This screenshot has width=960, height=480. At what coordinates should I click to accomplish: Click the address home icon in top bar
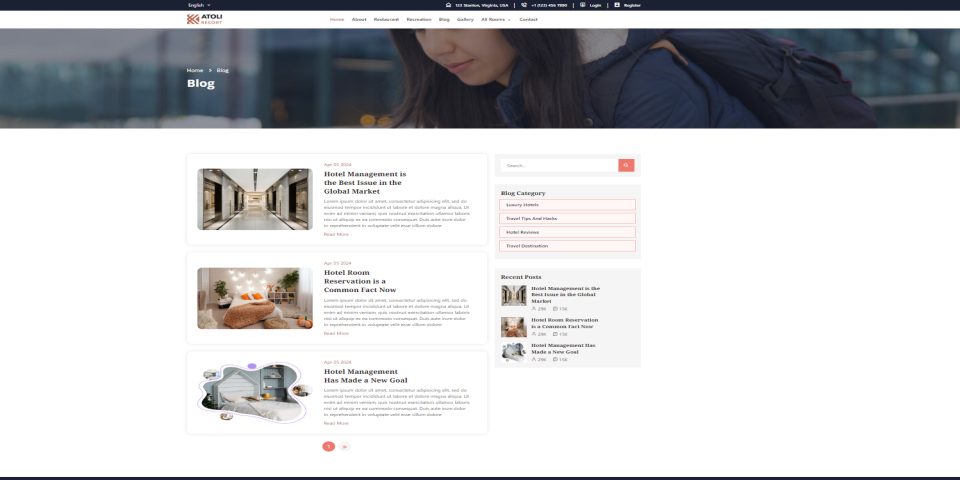[x=448, y=5]
